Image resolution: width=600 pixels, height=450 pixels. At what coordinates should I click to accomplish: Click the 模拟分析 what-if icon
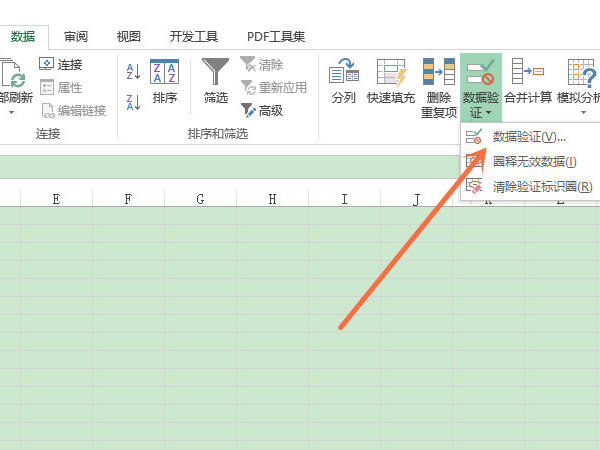tap(582, 72)
